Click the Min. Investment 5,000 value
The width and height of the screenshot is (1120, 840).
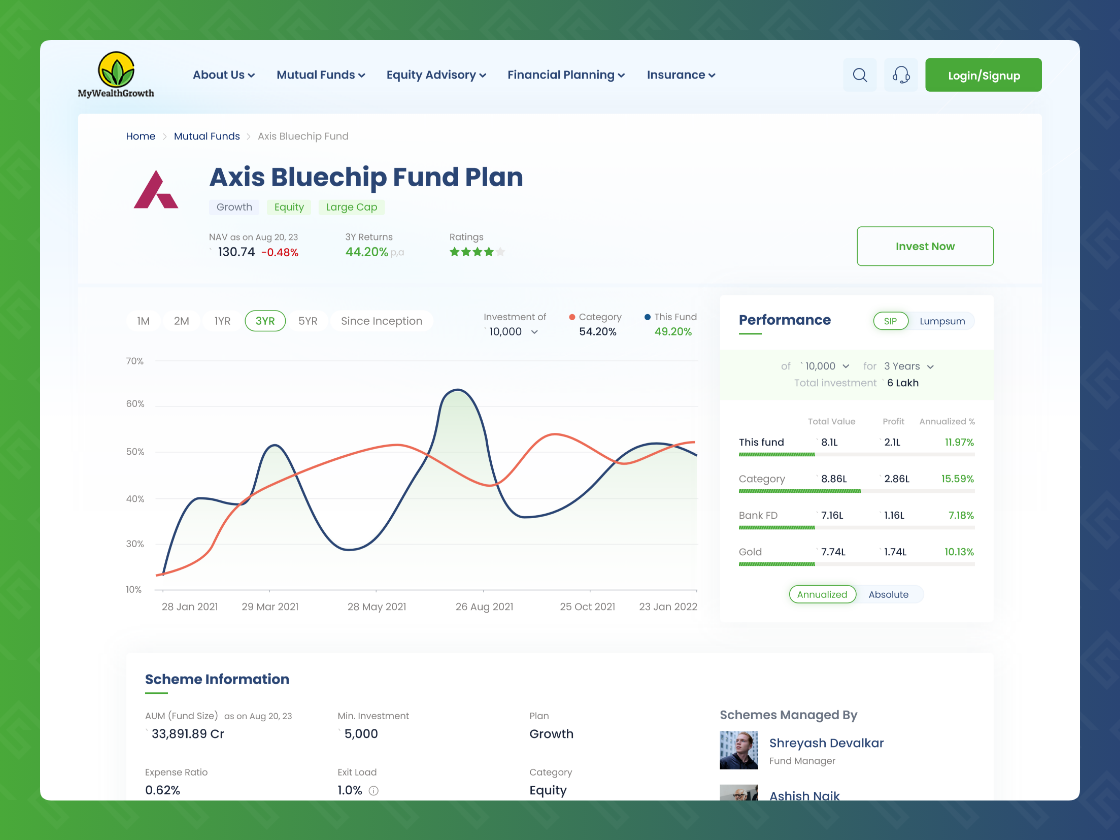pos(361,734)
